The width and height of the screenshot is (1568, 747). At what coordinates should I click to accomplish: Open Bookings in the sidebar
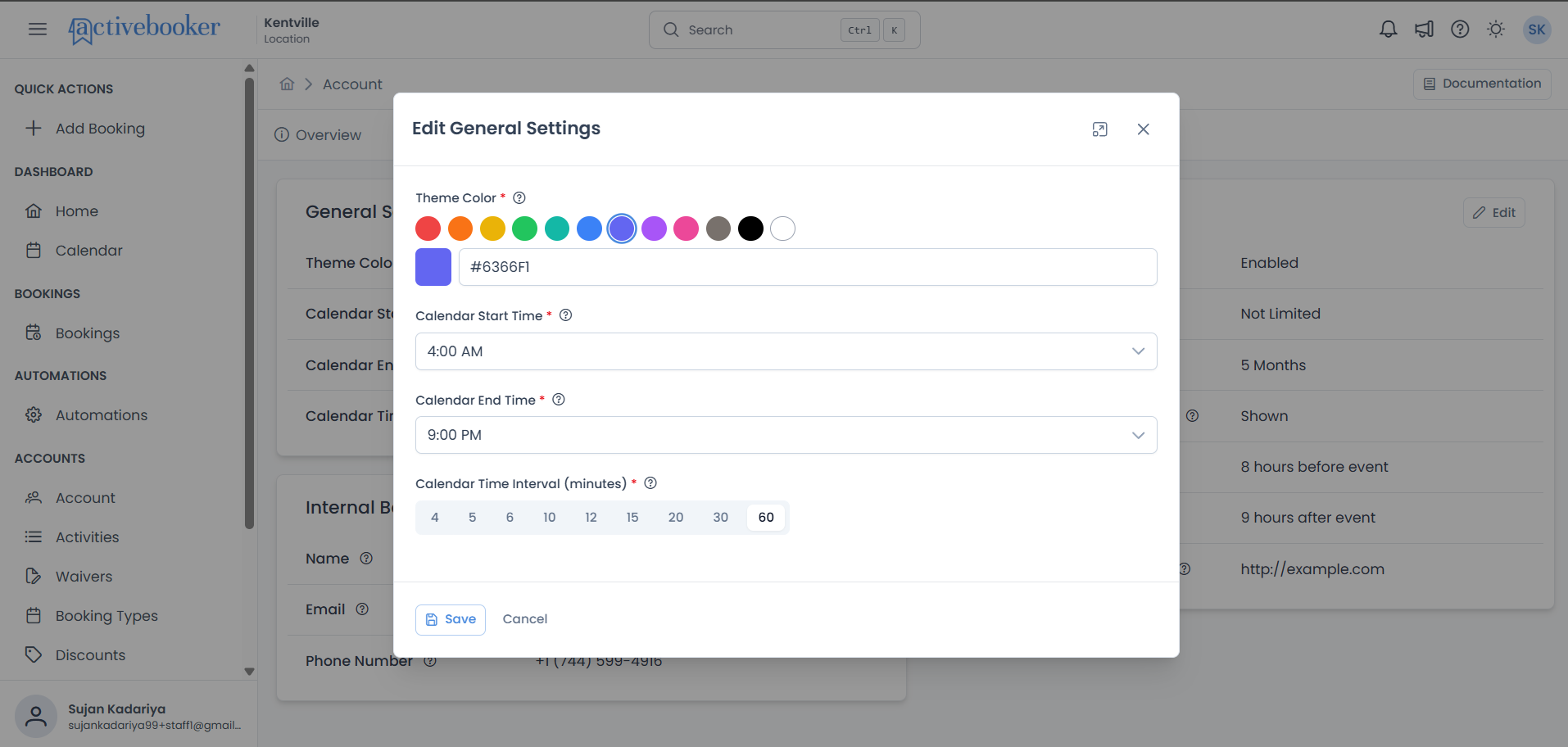point(88,333)
